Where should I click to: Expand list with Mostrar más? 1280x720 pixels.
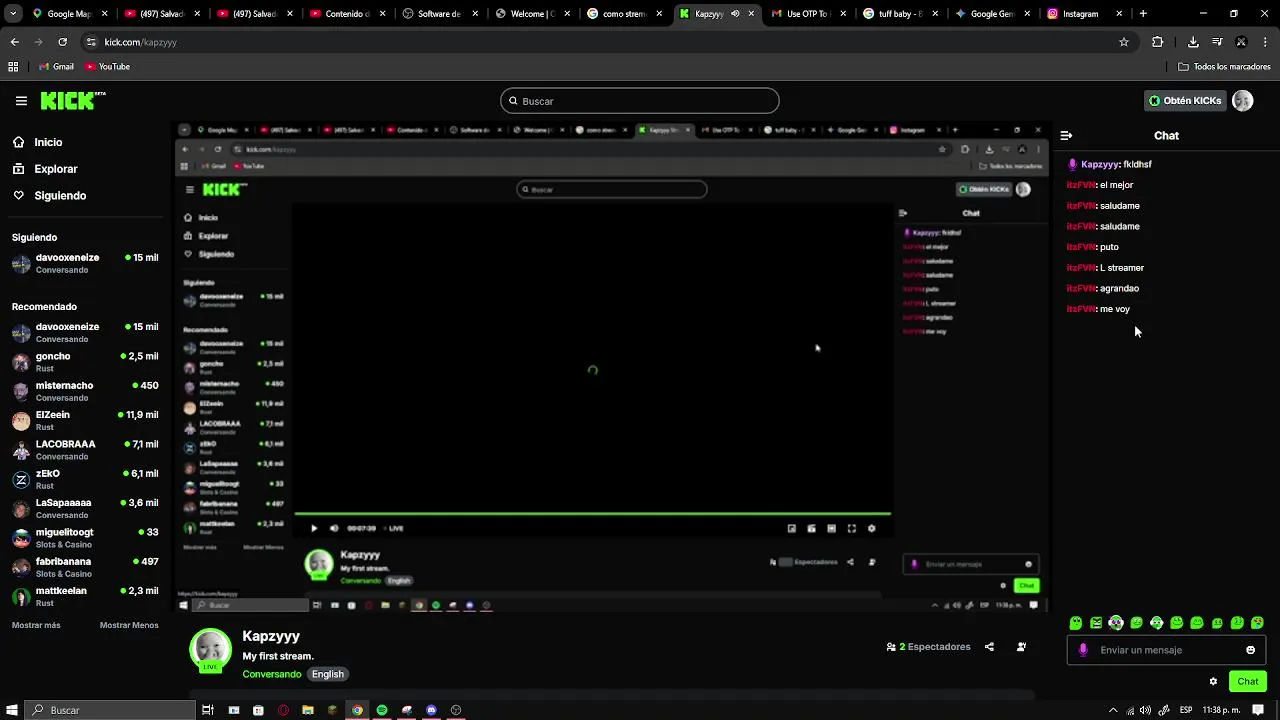[x=36, y=625]
